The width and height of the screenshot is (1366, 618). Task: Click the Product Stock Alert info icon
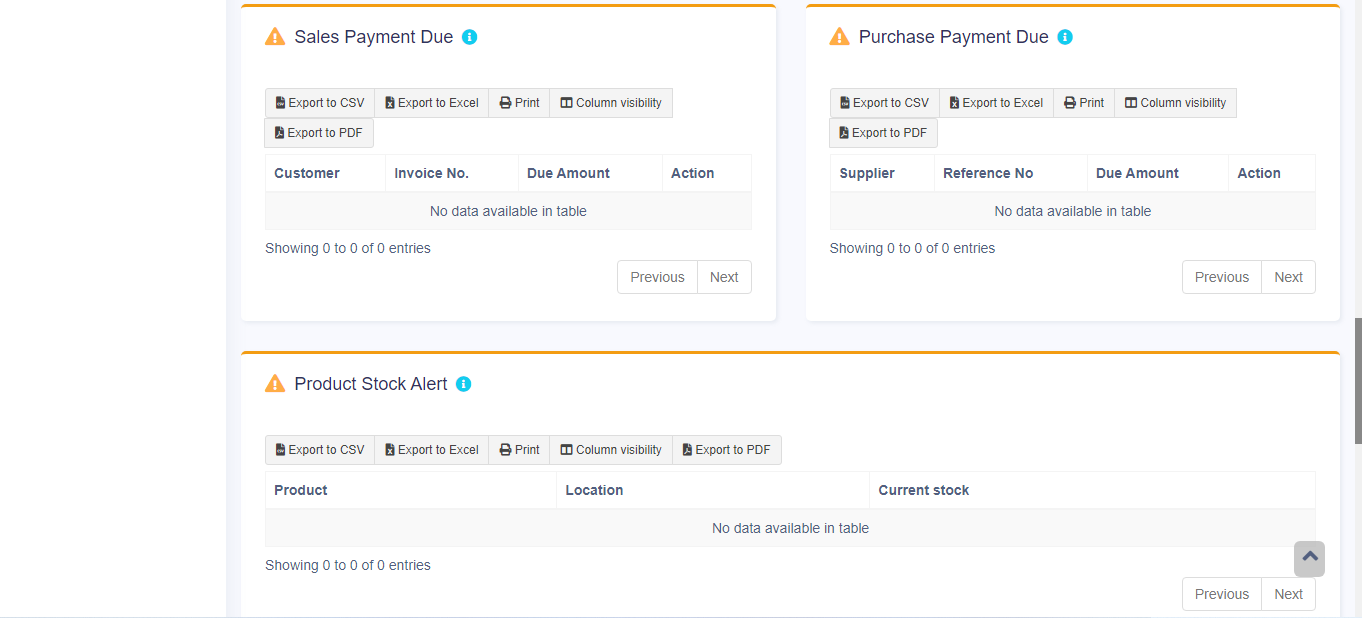click(x=464, y=384)
